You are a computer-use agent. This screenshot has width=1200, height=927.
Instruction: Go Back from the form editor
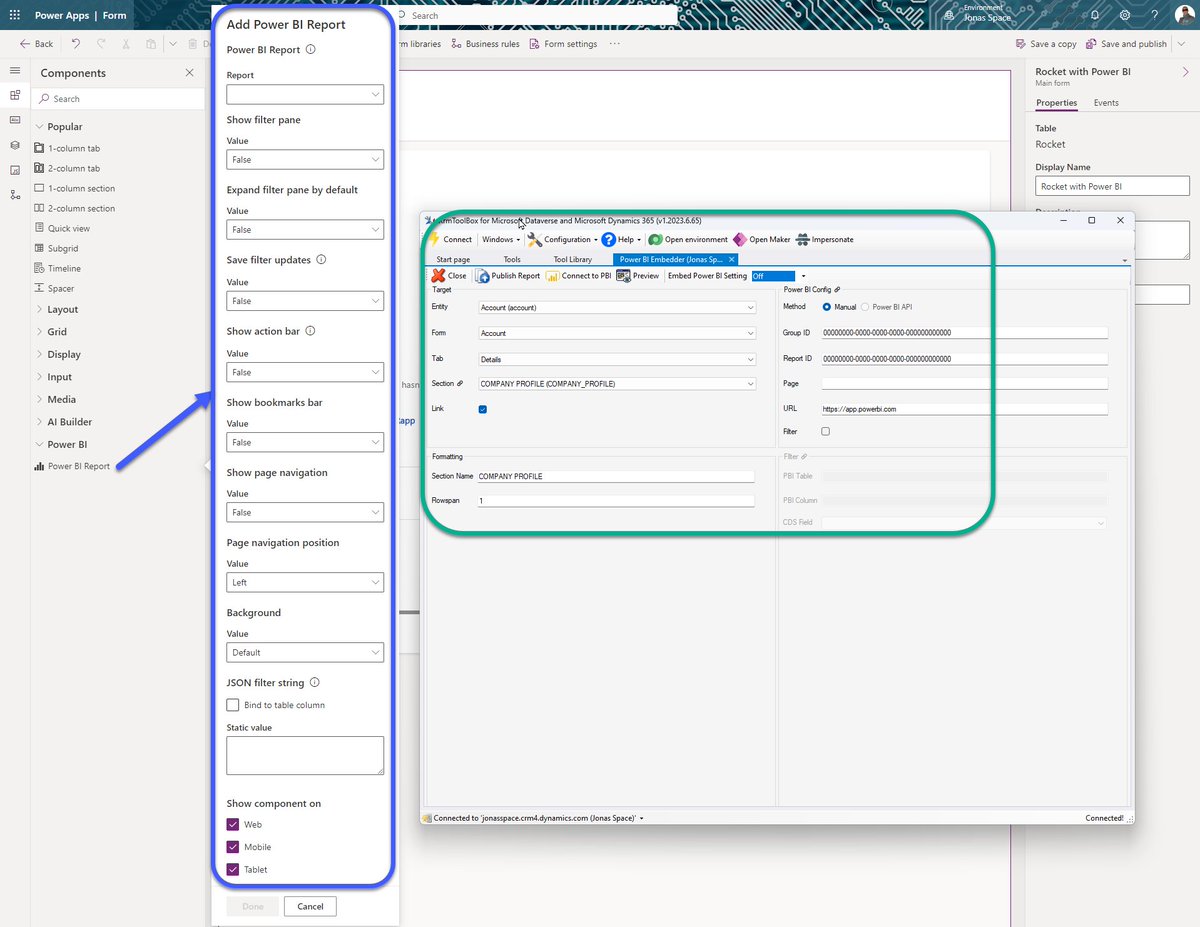(37, 44)
